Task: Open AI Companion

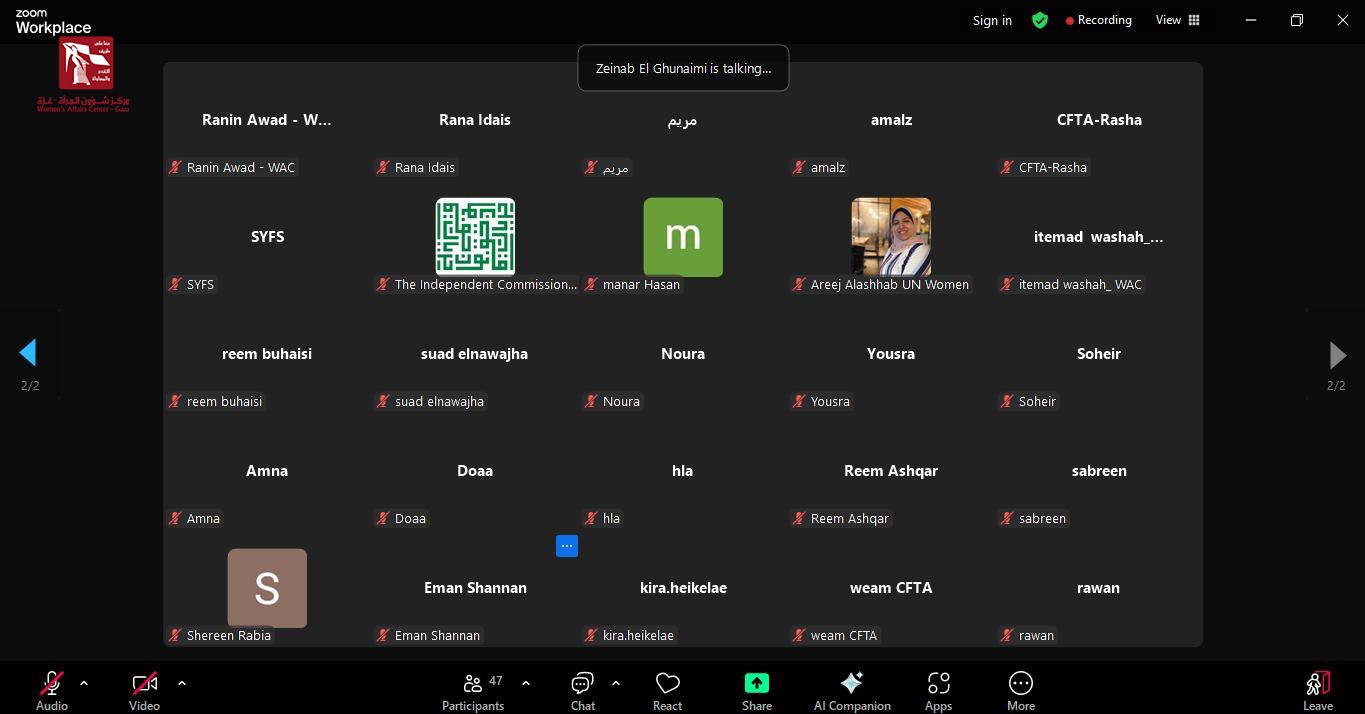Action: (852, 691)
